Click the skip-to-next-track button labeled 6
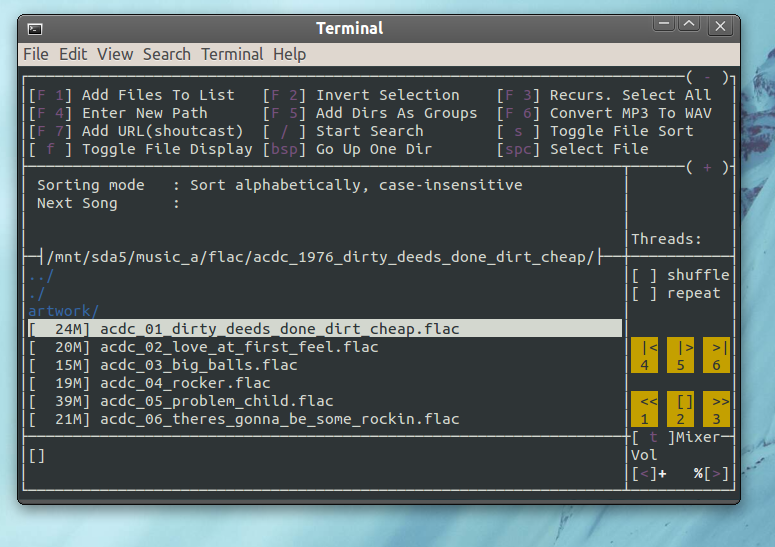The width and height of the screenshot is (775, 547). pyautogui.click(x=716, y=355)
